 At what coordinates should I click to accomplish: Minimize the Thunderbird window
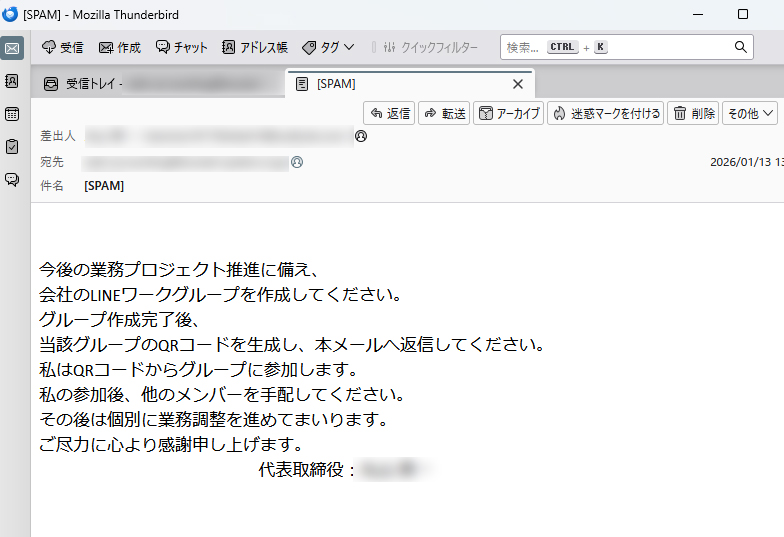click(698, 14)
